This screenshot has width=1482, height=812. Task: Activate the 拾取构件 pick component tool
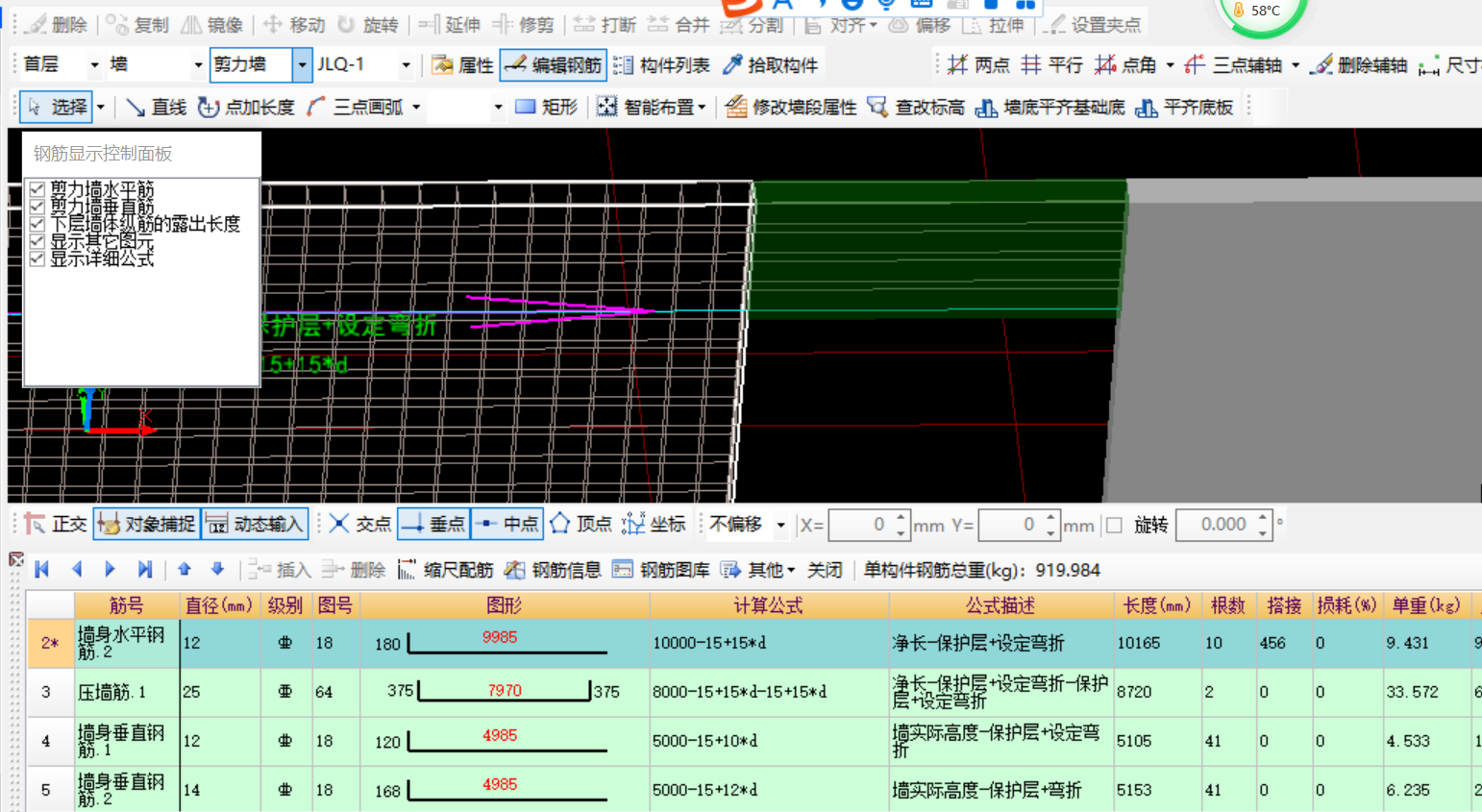pos(771,65)
